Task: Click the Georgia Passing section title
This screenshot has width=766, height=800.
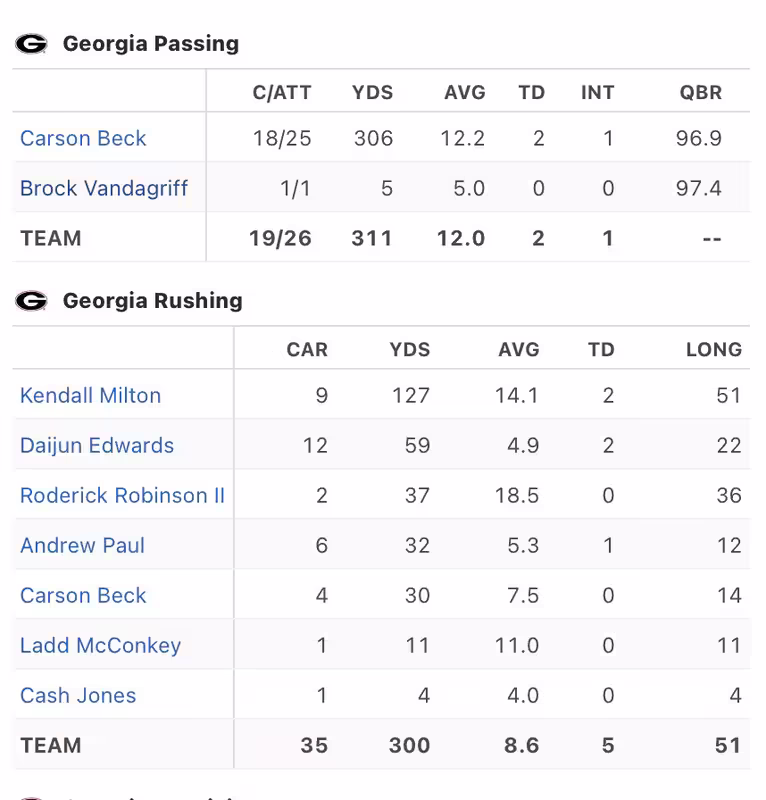Action: click(x=151, y=44)
